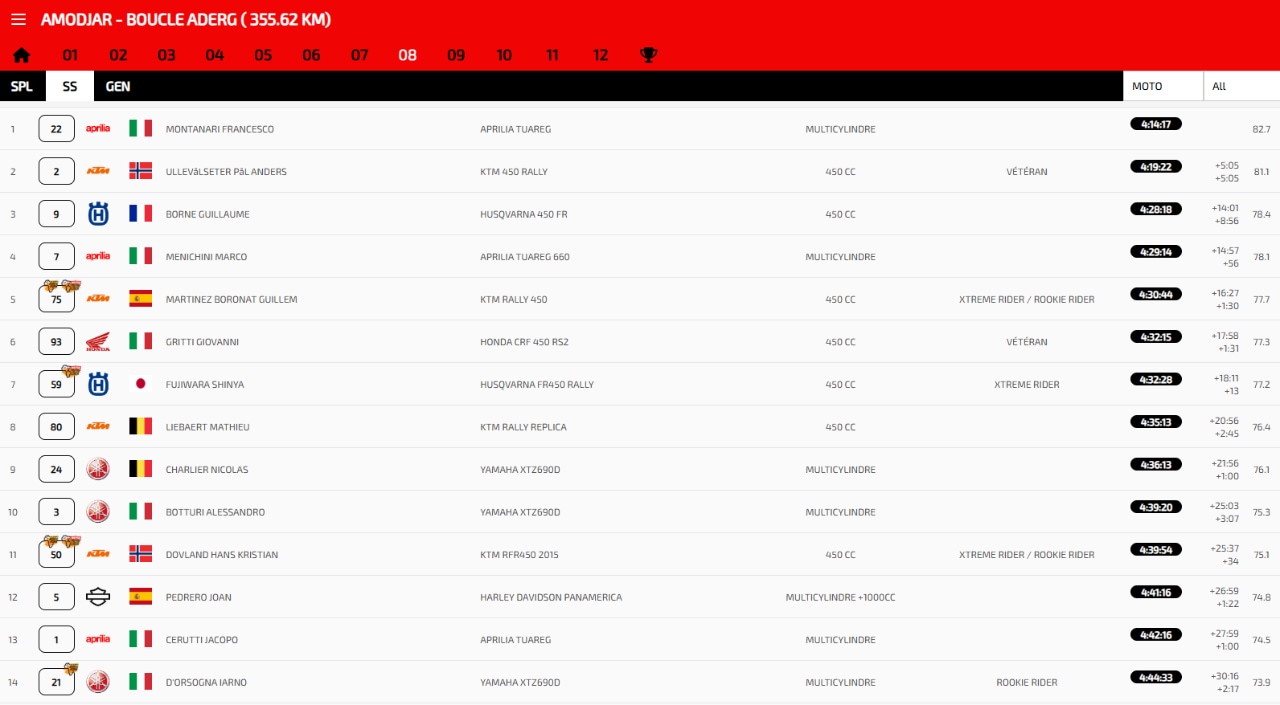Switch to stage 10
Image resolution: width=1280 pixels, height=705 pixels.
(x=504, y=55)
